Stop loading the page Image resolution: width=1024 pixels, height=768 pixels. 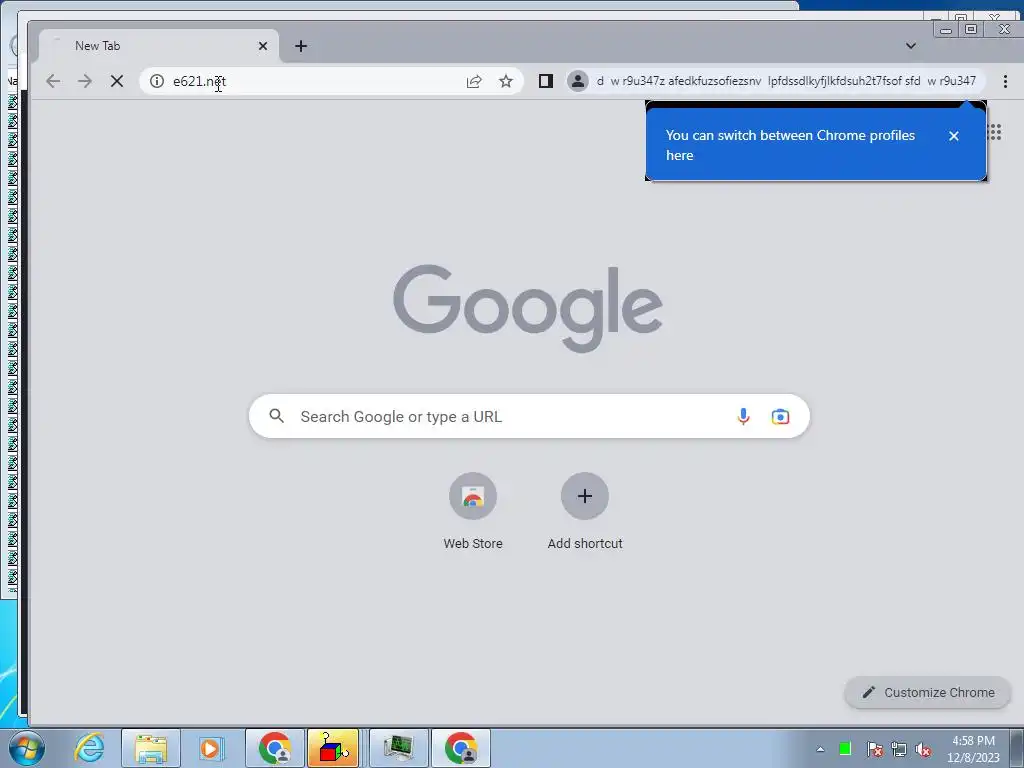pos(117,81)
